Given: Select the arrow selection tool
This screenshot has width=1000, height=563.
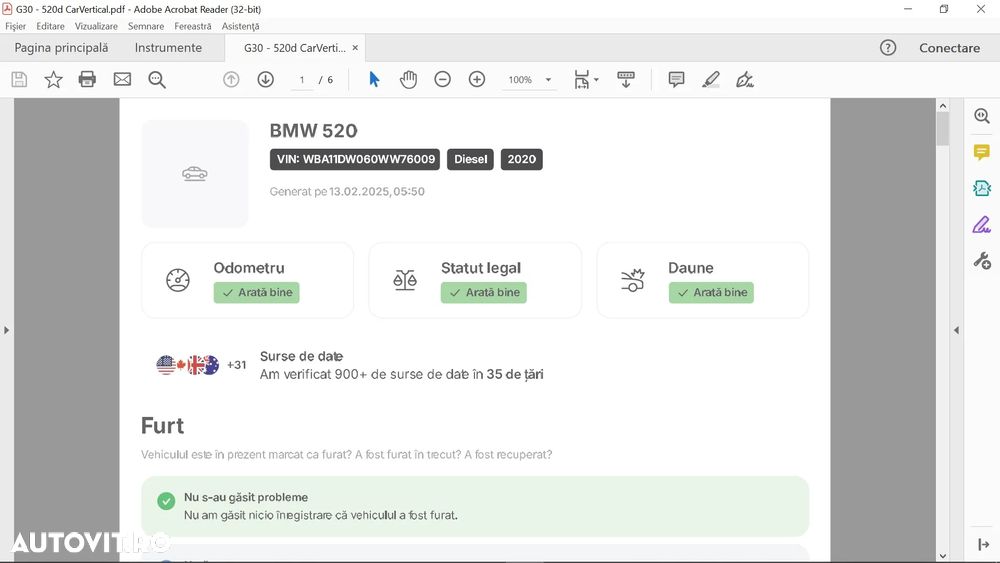Looking at the screenshot, I should tap(374, 80).
